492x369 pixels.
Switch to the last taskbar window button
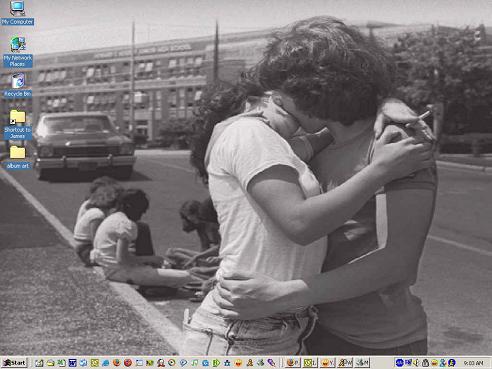click(362, 363)
